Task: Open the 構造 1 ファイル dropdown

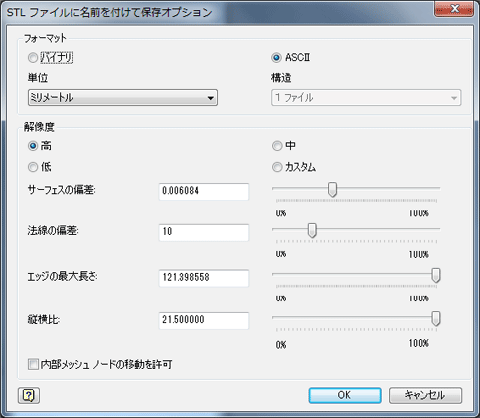Action: (x=366, y=98)
